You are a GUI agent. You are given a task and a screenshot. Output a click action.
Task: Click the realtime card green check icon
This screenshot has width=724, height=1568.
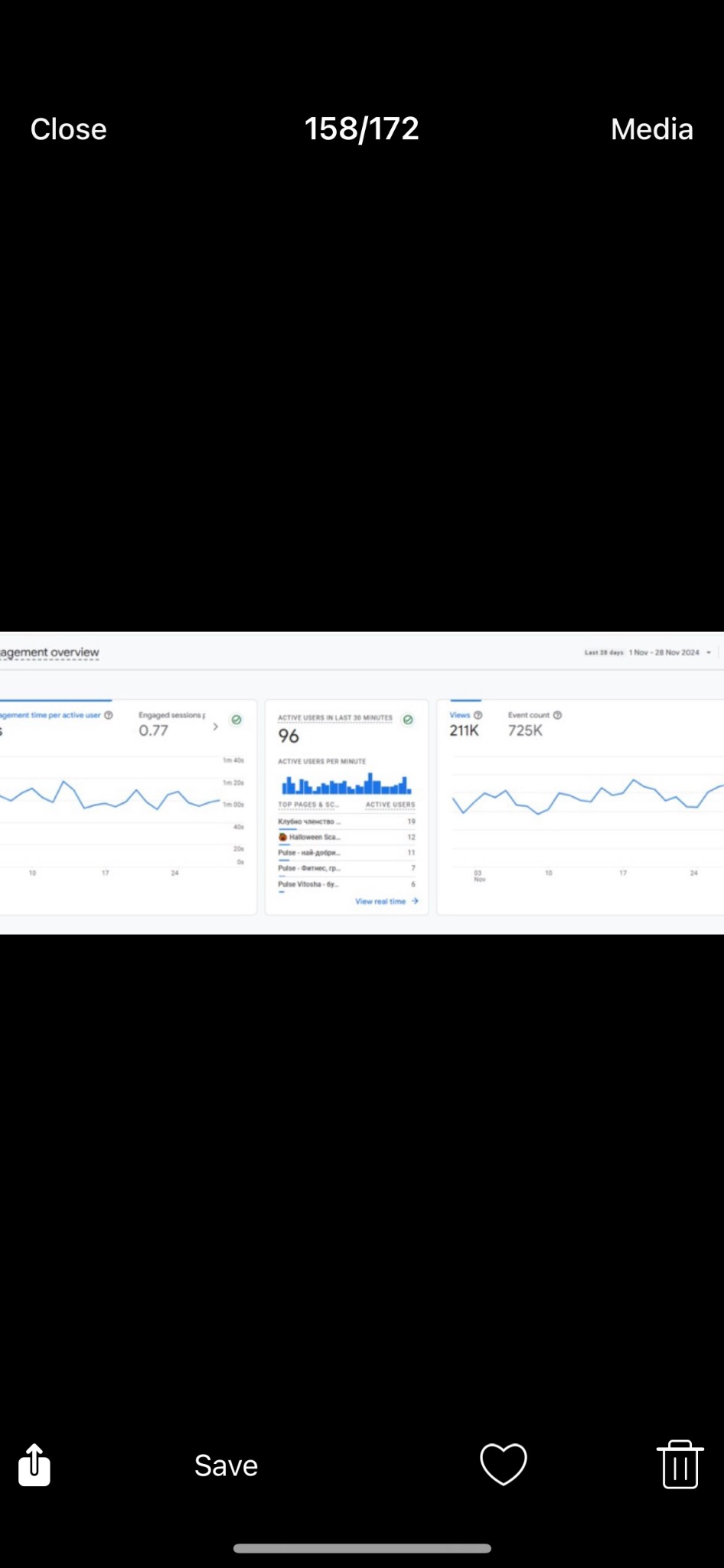408,720
